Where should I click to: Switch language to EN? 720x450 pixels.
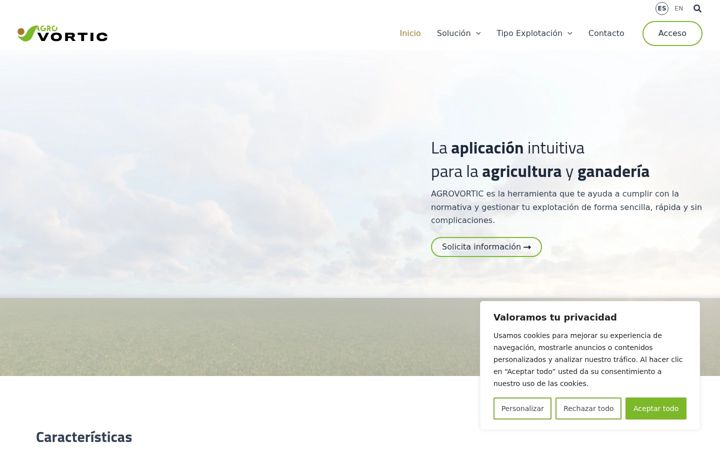679,8
